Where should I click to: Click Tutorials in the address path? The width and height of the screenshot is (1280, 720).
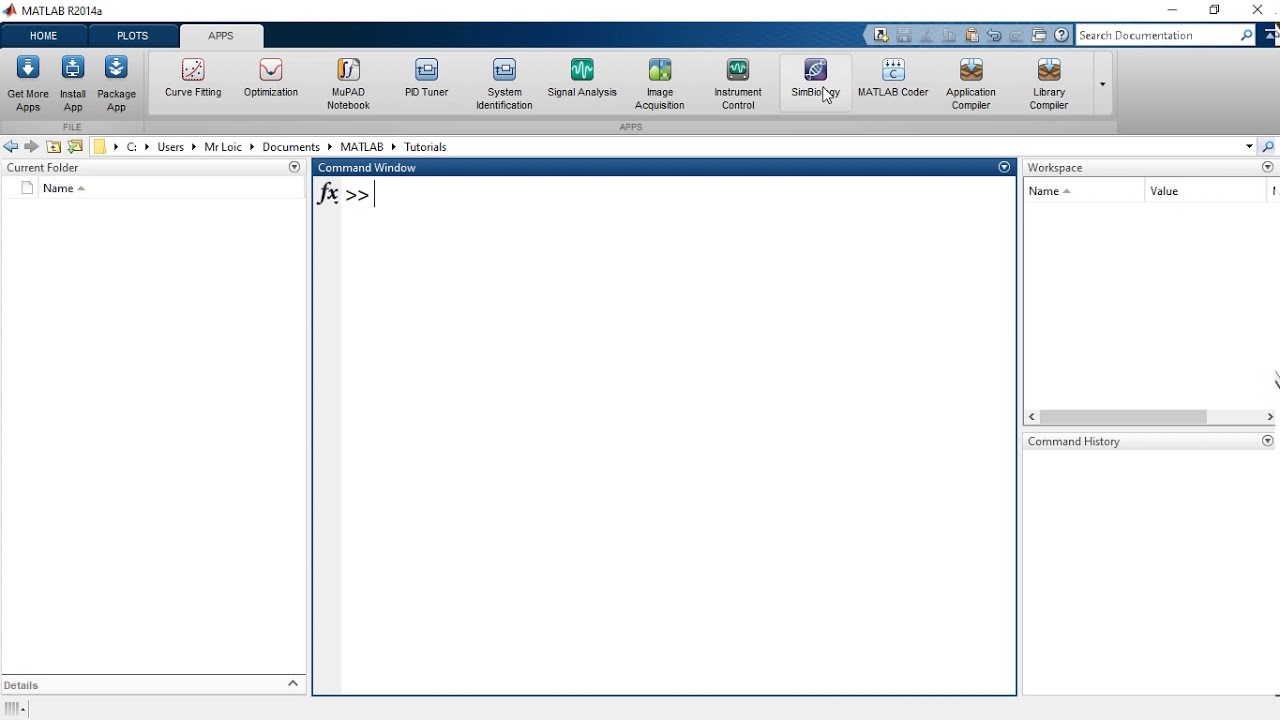click(x=425, y=147)
